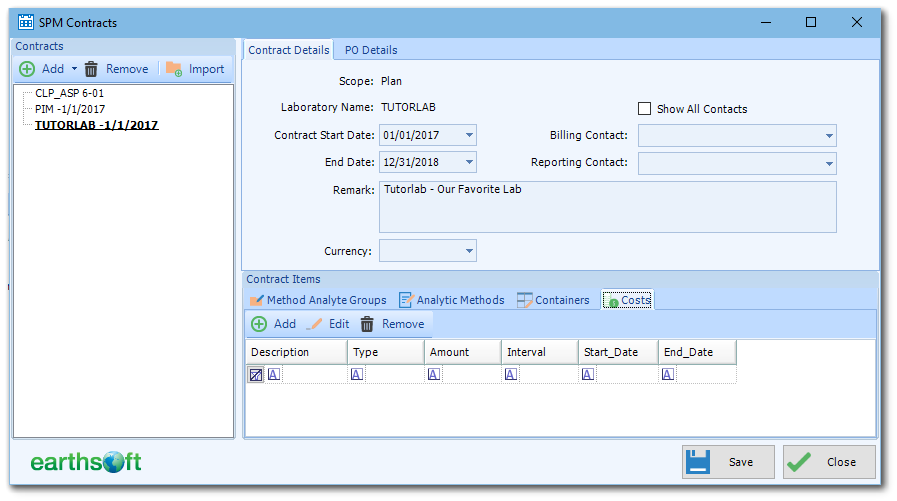Click the green Add icon in Contracts toolbar
The height and width of the screenshot is (501, 897).
click(x=27, y=69)
